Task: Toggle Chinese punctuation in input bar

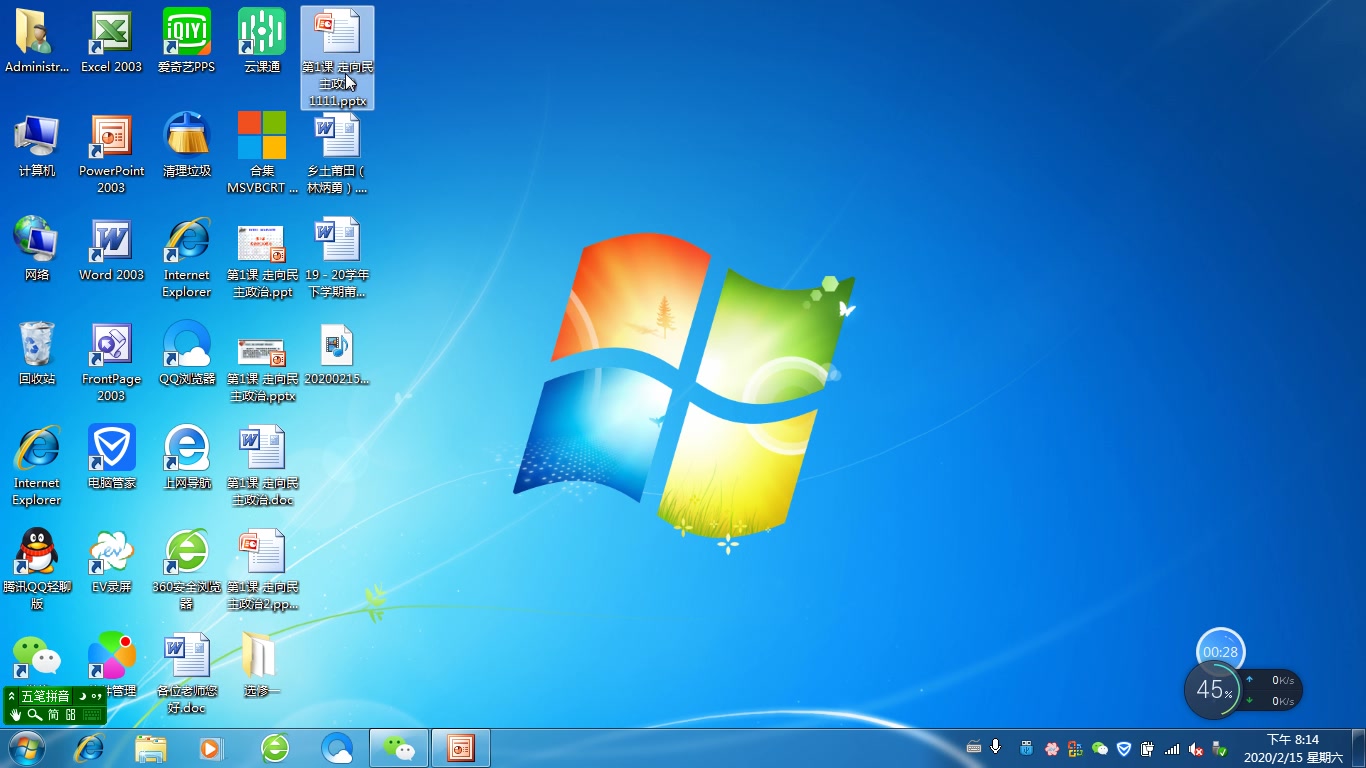Action: pos(97,696)
